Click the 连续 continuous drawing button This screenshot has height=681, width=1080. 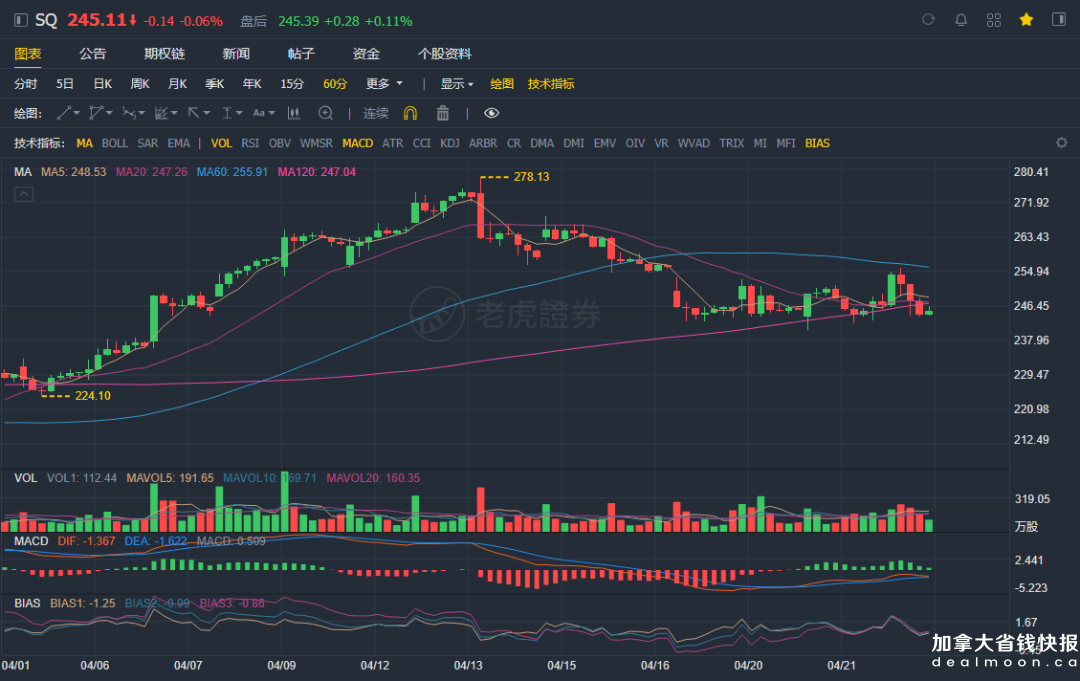tap(376, 113)
